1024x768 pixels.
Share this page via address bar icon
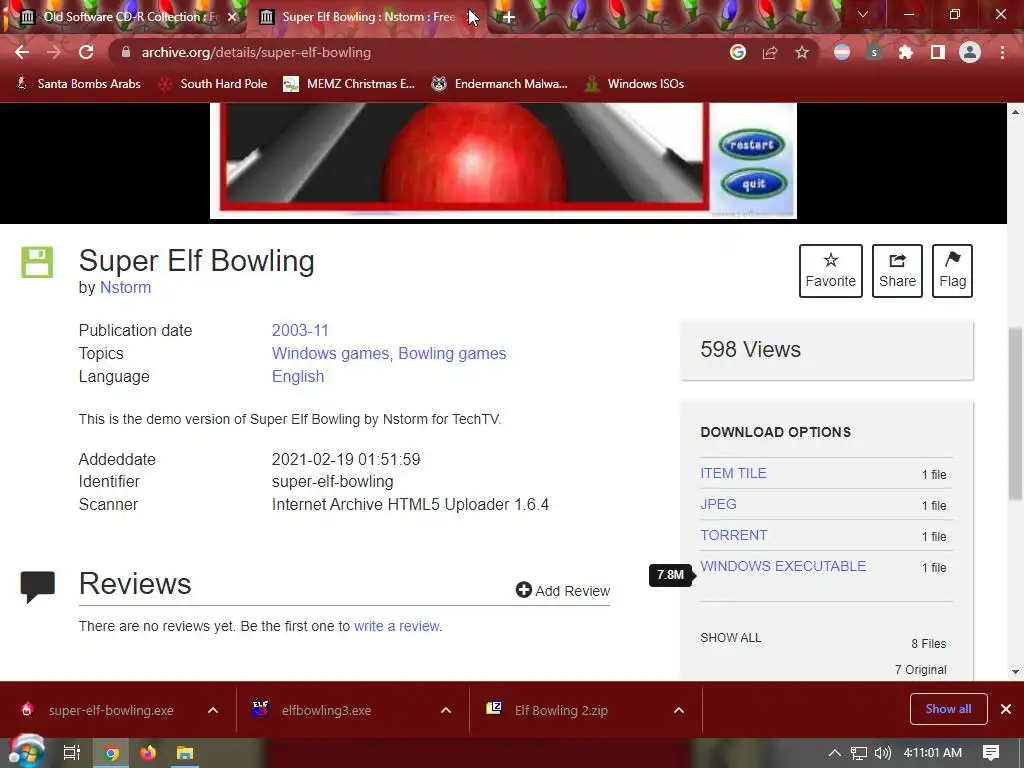coord(770,52)
